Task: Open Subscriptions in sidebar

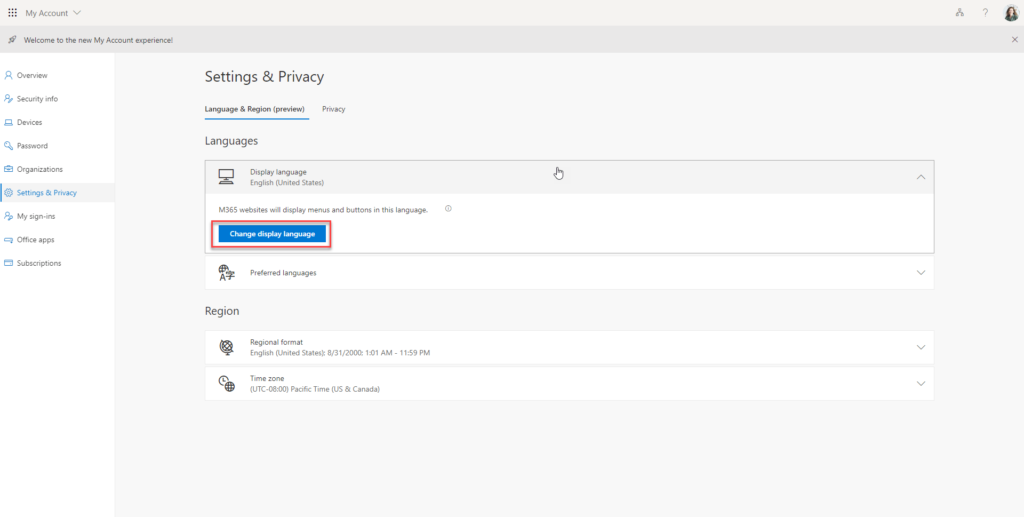Action: click(x=39, y=263)
